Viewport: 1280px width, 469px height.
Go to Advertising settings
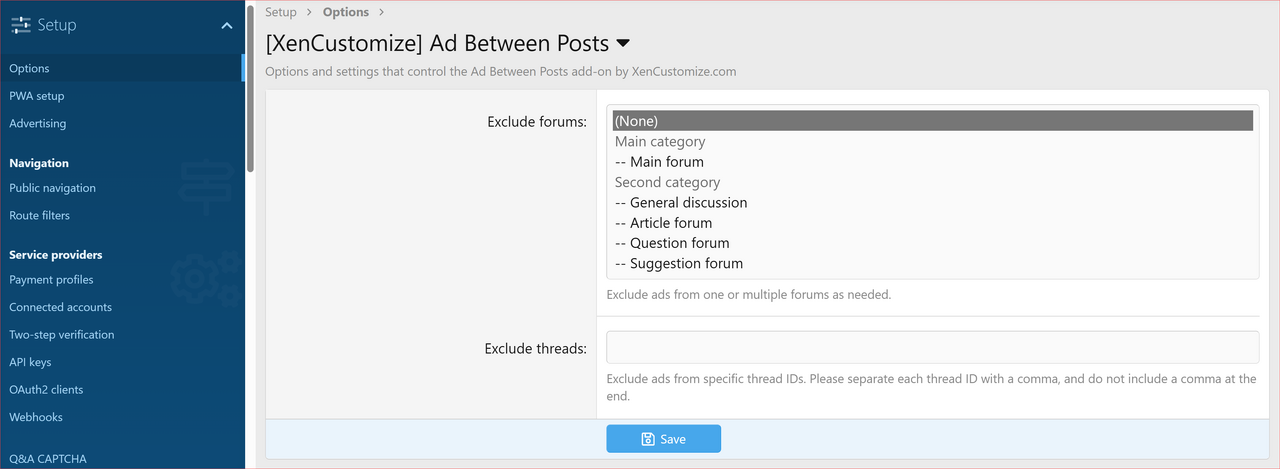click(x=38, y=124)
